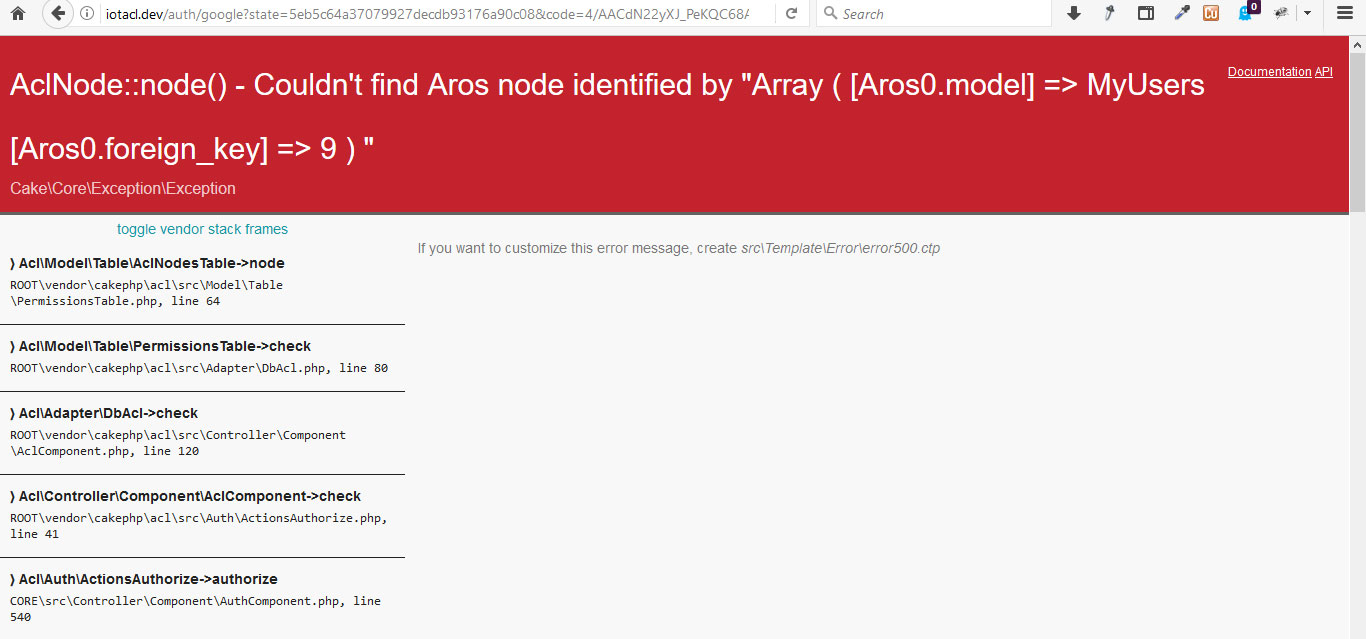The height and width of the screenshot is (639, 1366).
Task: Open the Ghostery tracker blocker extension
Action: click(1245, 13)
